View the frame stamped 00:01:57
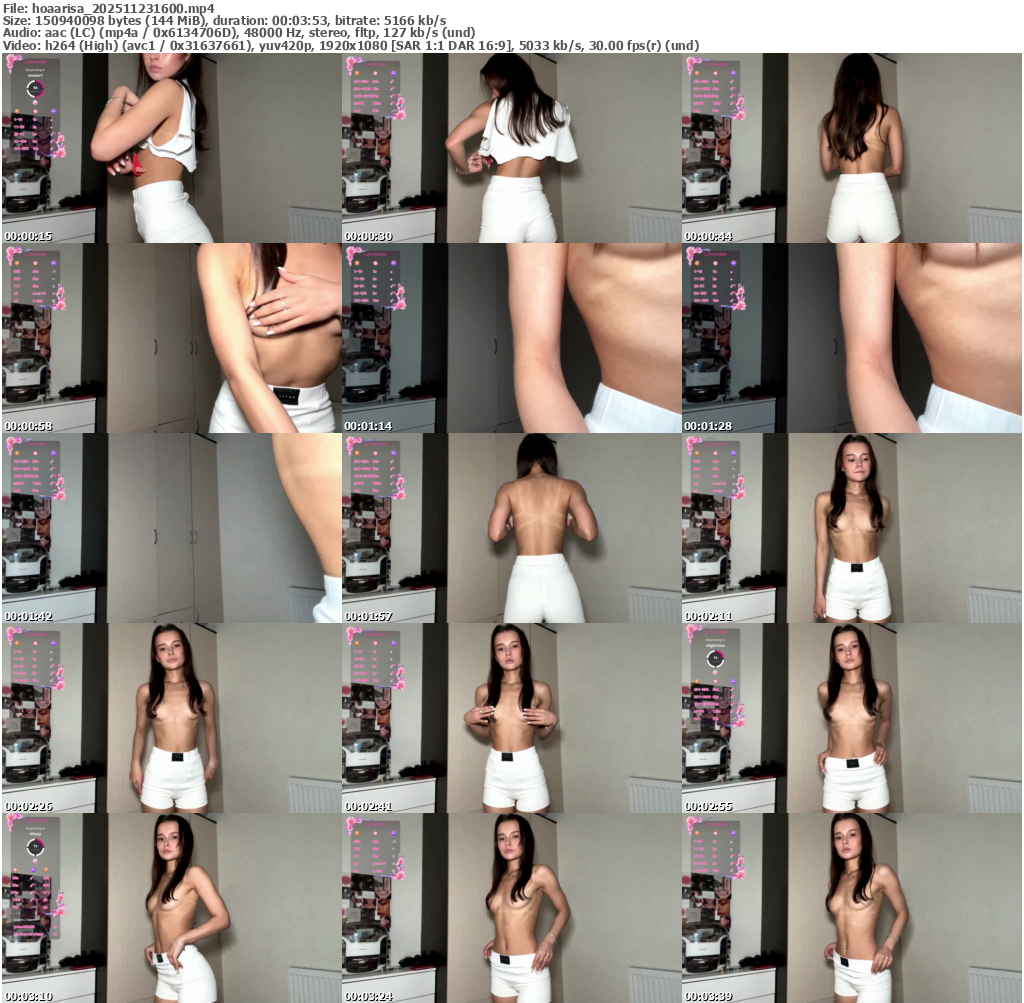This screenshot has height=1003, width=1024. (x=512, y=528)
